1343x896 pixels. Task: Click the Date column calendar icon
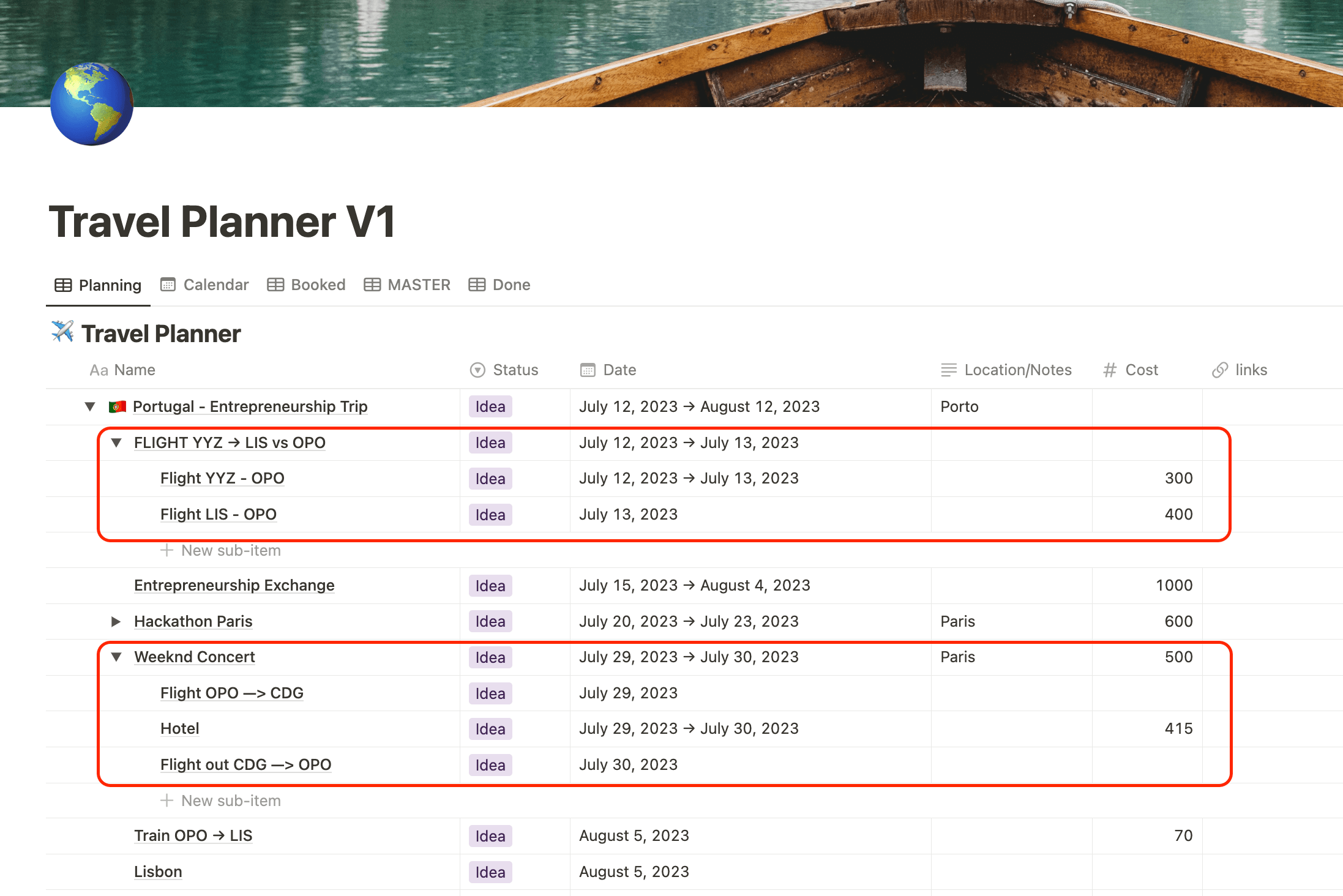588,370
